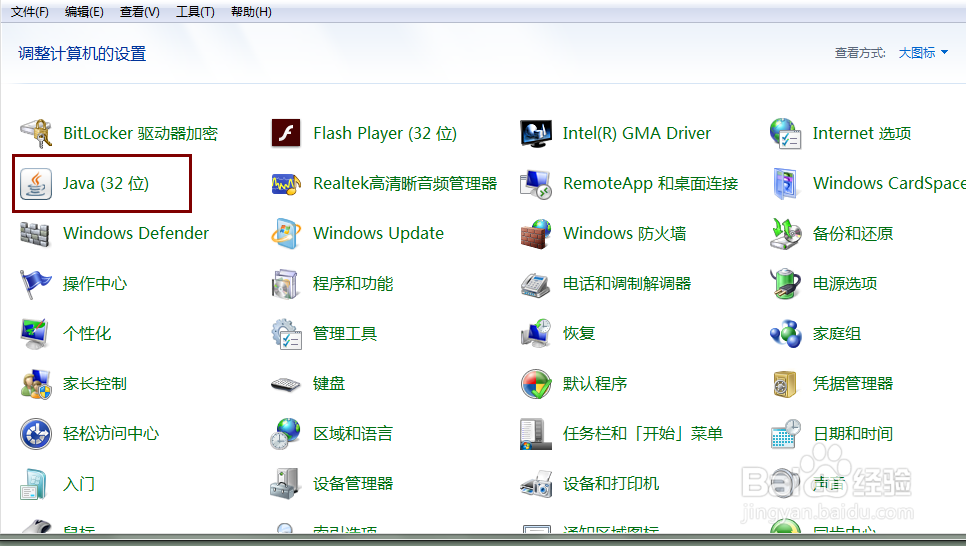Click the 凭据管理器 safe icon

tap(785, 384)
